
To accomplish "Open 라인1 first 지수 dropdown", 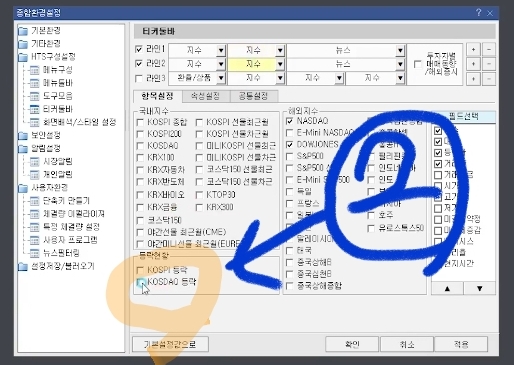I will point(221,50).
